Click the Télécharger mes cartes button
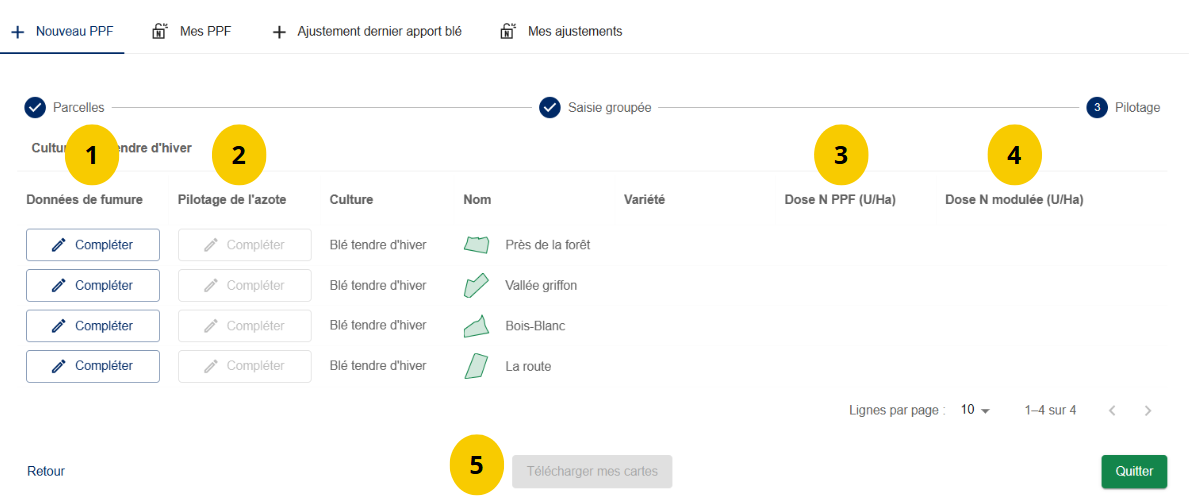Screen dimensions: 1204x502 coord(592,471)
